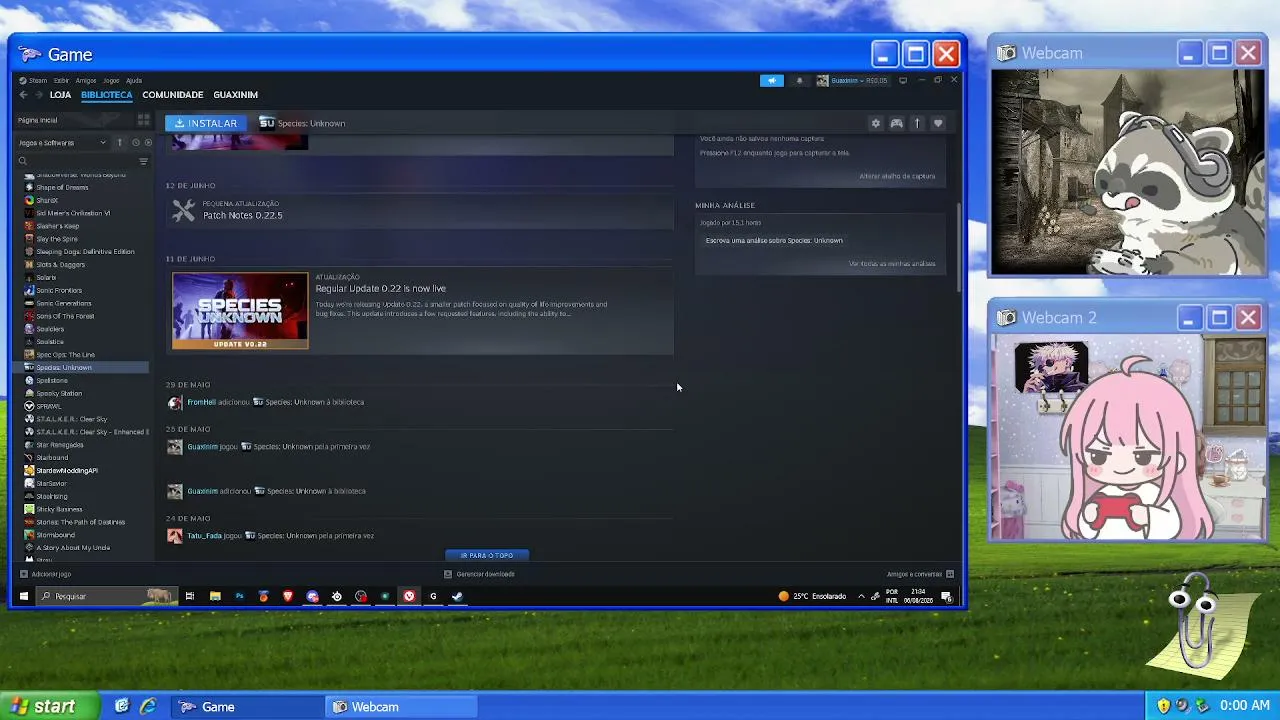
Task: Click the Windows start button inside the stream
Action: (24, 596)
